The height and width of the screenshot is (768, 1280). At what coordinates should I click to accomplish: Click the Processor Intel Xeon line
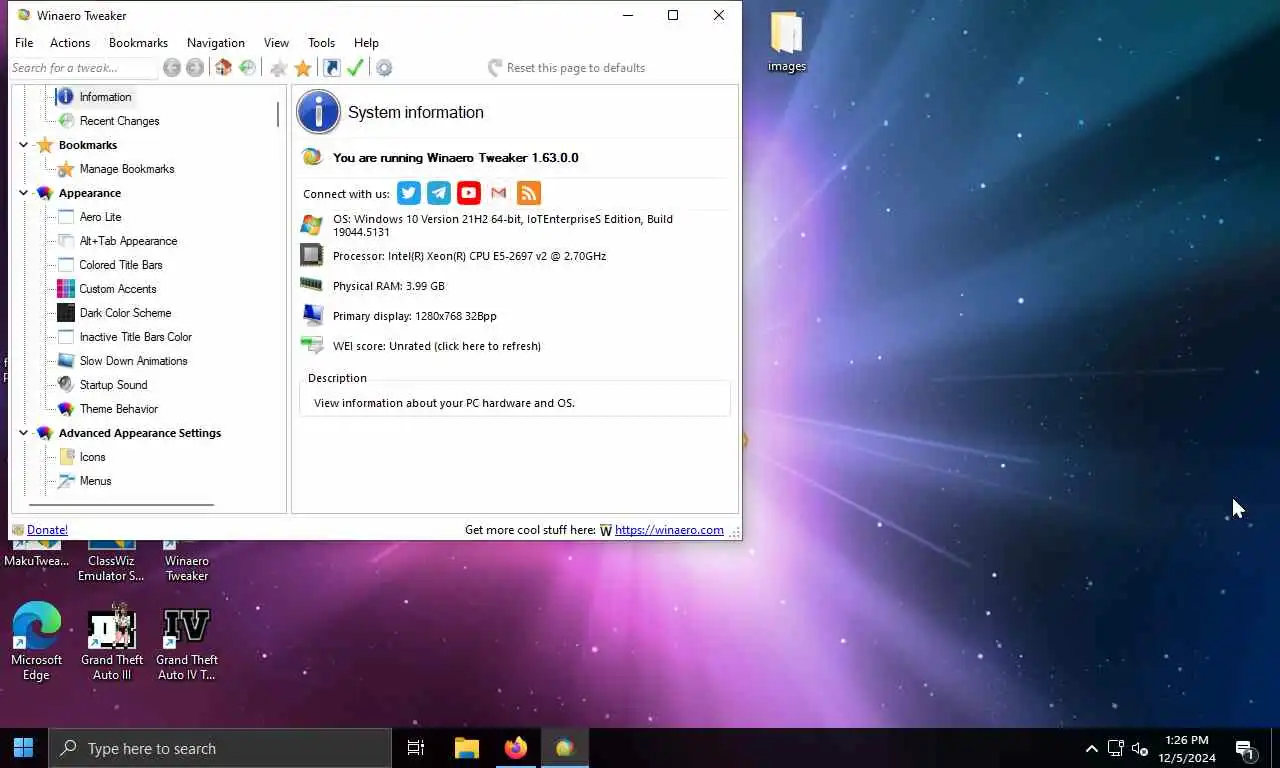click(469, 256)
